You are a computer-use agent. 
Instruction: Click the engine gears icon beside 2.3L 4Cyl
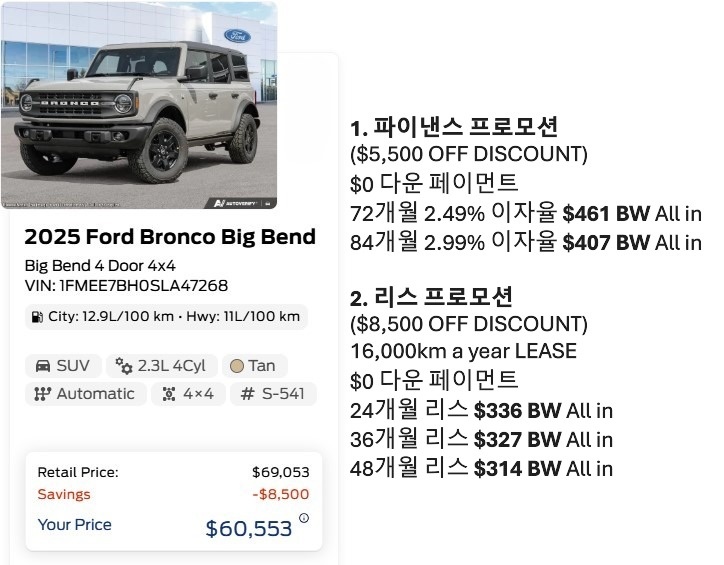pos(124,366)
